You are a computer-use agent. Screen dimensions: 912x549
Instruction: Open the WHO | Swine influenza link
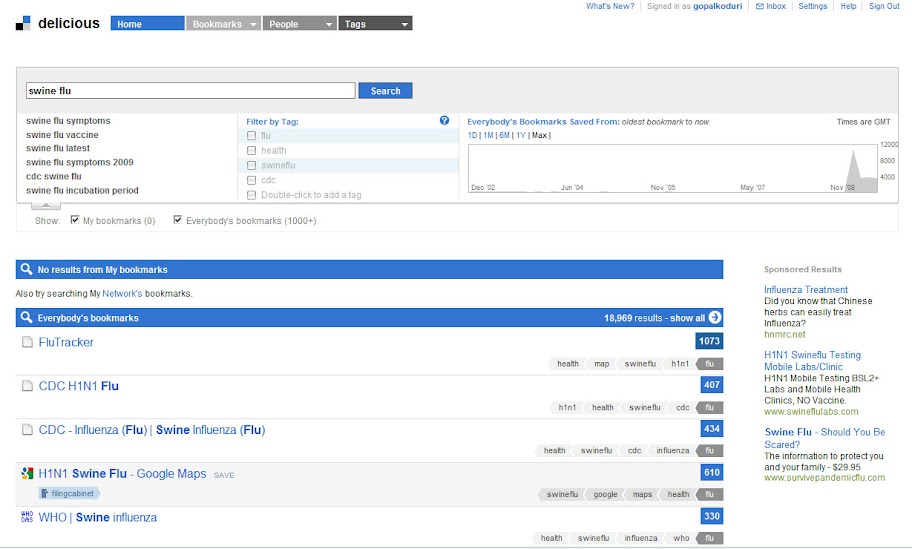98,517
